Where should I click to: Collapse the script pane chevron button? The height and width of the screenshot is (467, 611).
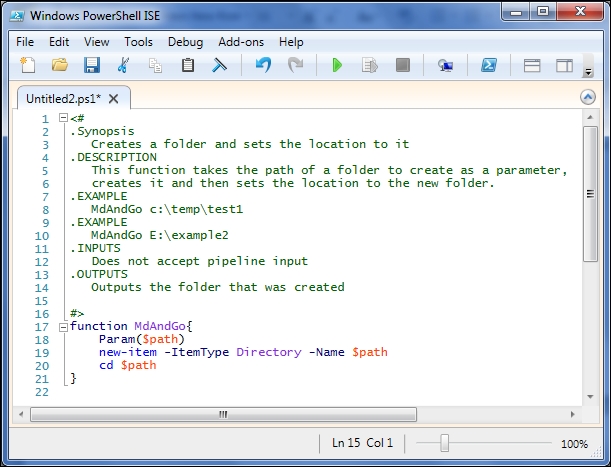coord(588,97)
